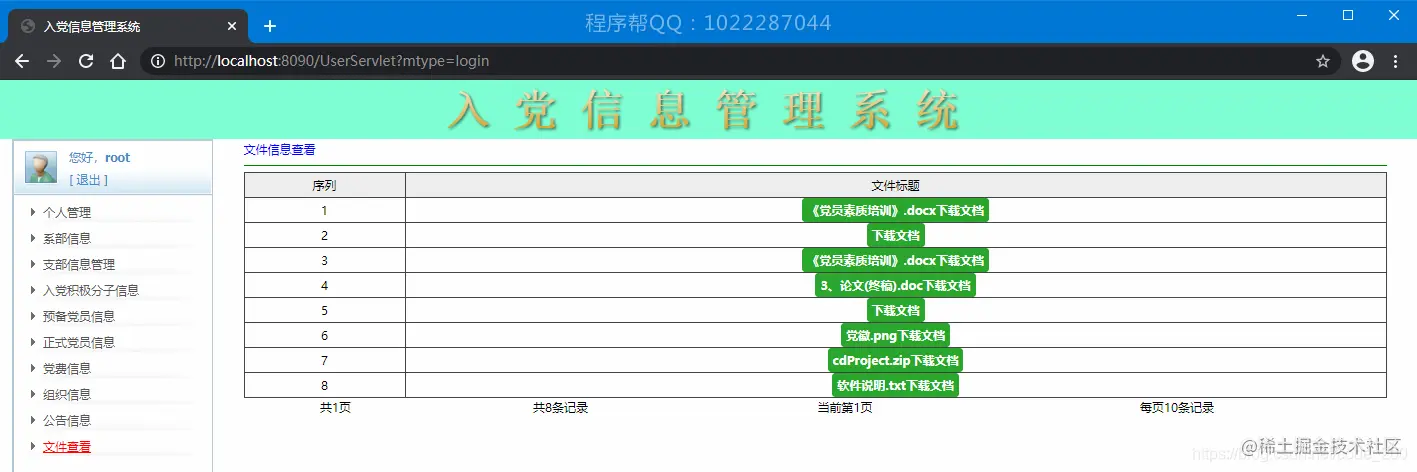This screenshot has width=1417, height=472.
Task: Go back to the previous page
Action: click(22, 61)
